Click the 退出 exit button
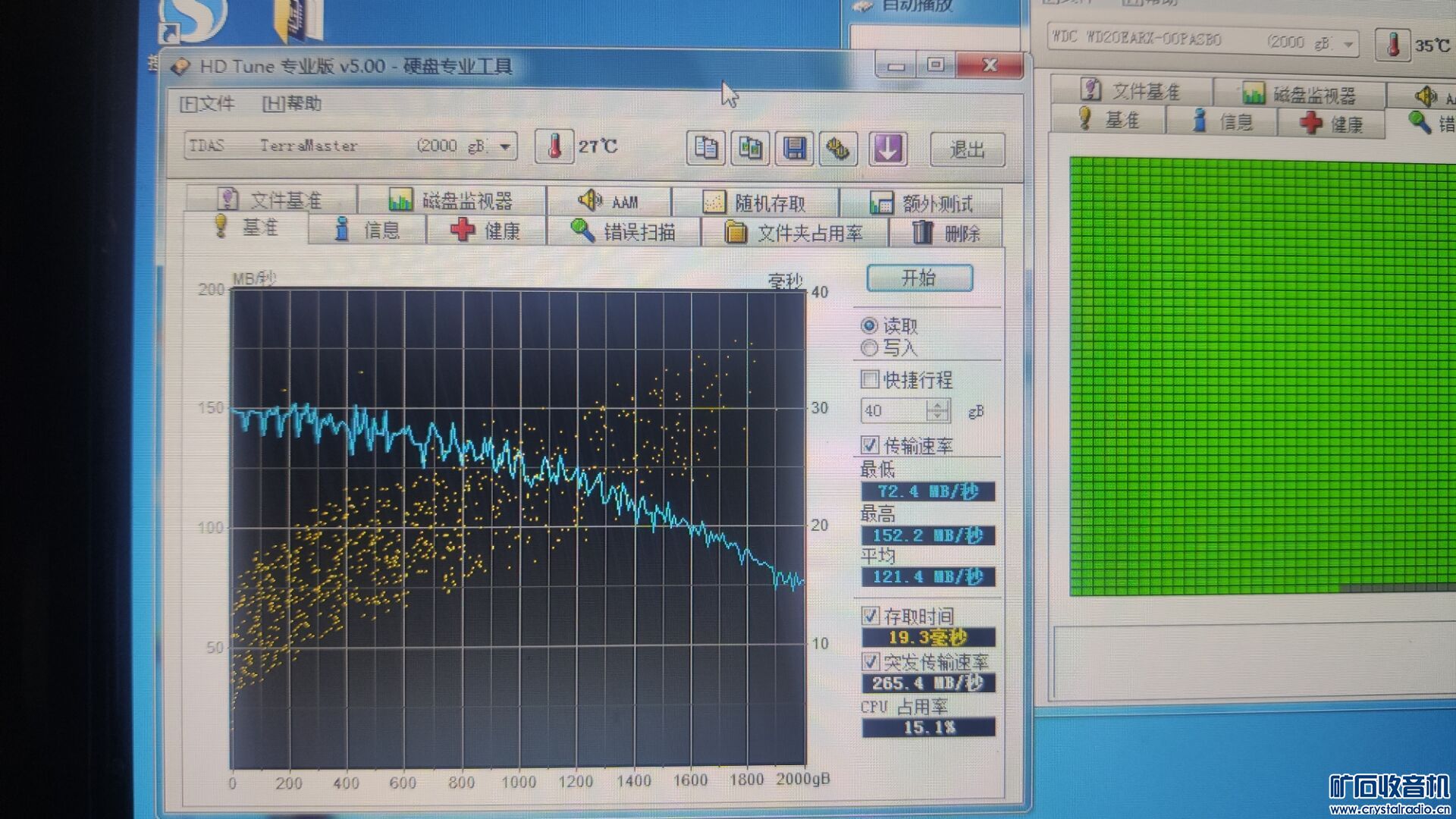Image resolution: width=1456 pixels, height=819 pixels. 967,149
